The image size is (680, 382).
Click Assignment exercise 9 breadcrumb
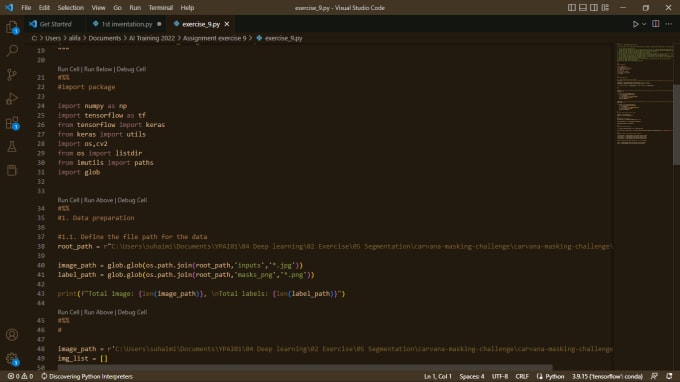pyautogui.click(x=214, y=38)
